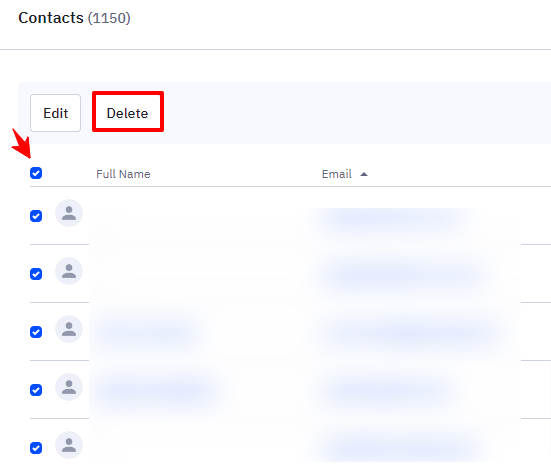Toggle Email column sort arrow
This screenshot has width=551, height=471.
pos(364,174)
